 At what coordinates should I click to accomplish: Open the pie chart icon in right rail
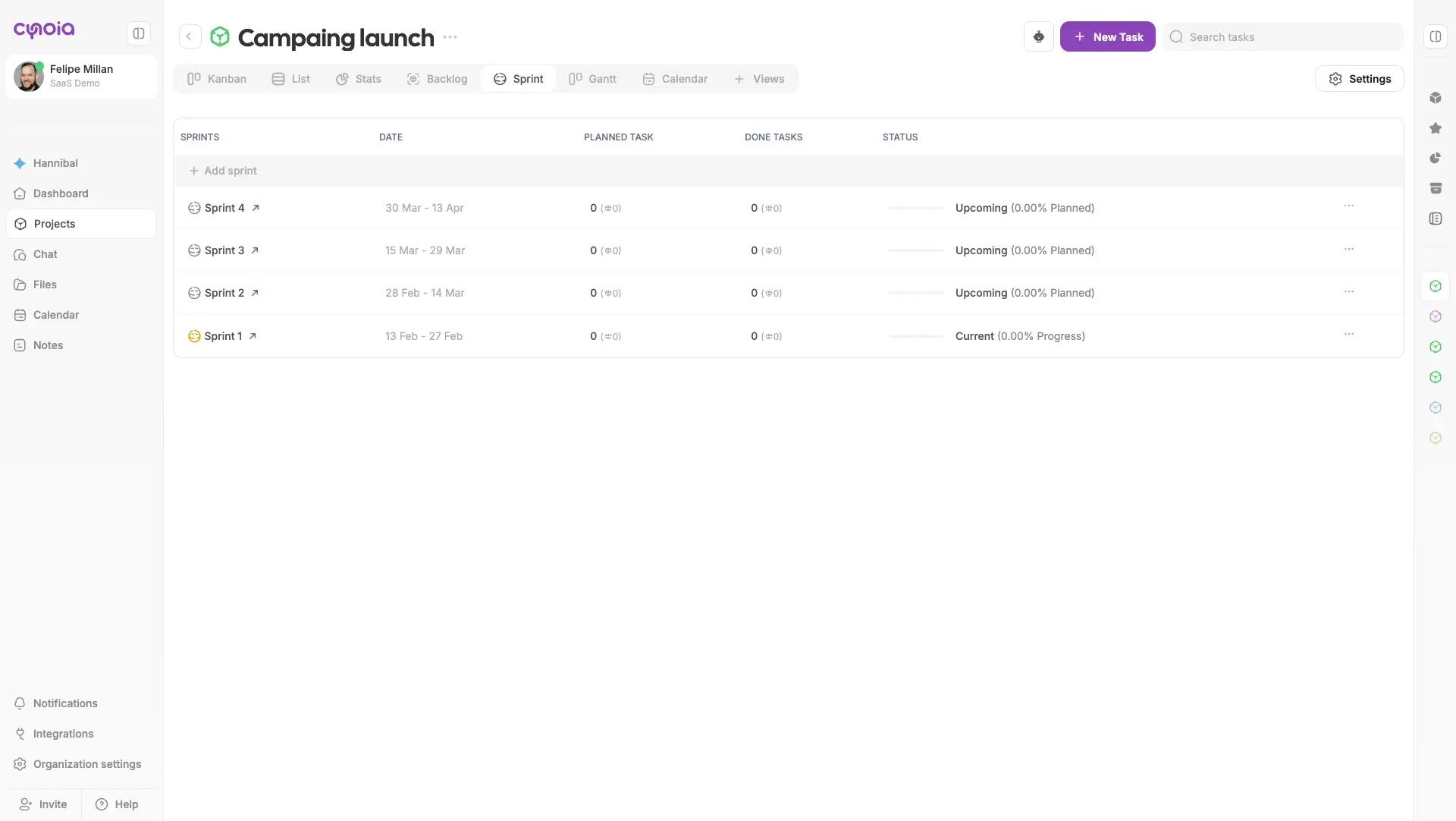[1435, 159]
